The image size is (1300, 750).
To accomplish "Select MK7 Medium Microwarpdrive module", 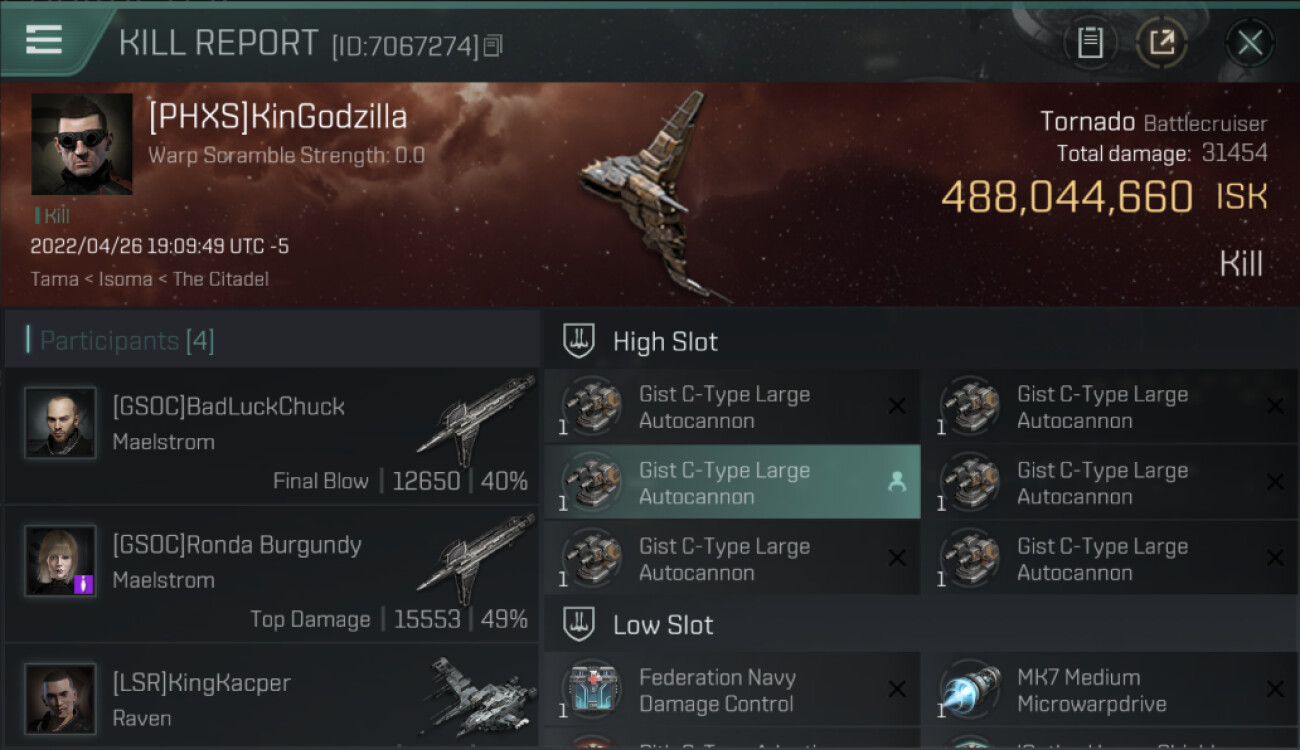I will (x=1110, y=690).
